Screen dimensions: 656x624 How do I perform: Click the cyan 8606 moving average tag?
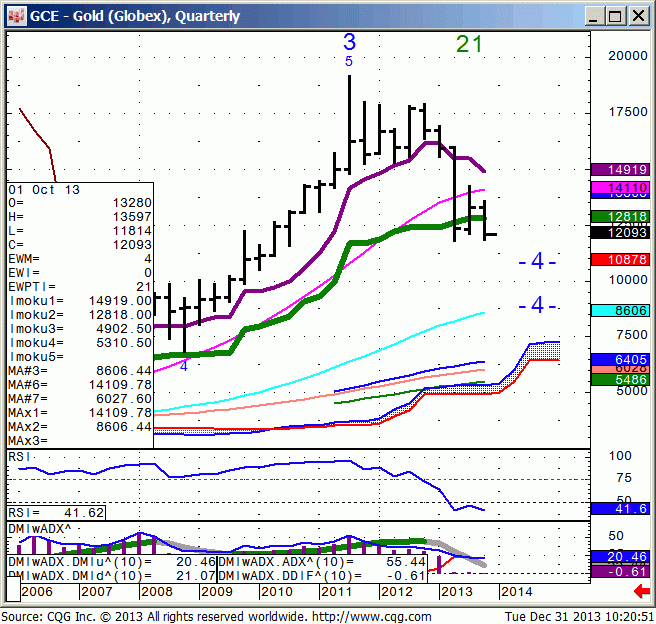coord(620,311)
